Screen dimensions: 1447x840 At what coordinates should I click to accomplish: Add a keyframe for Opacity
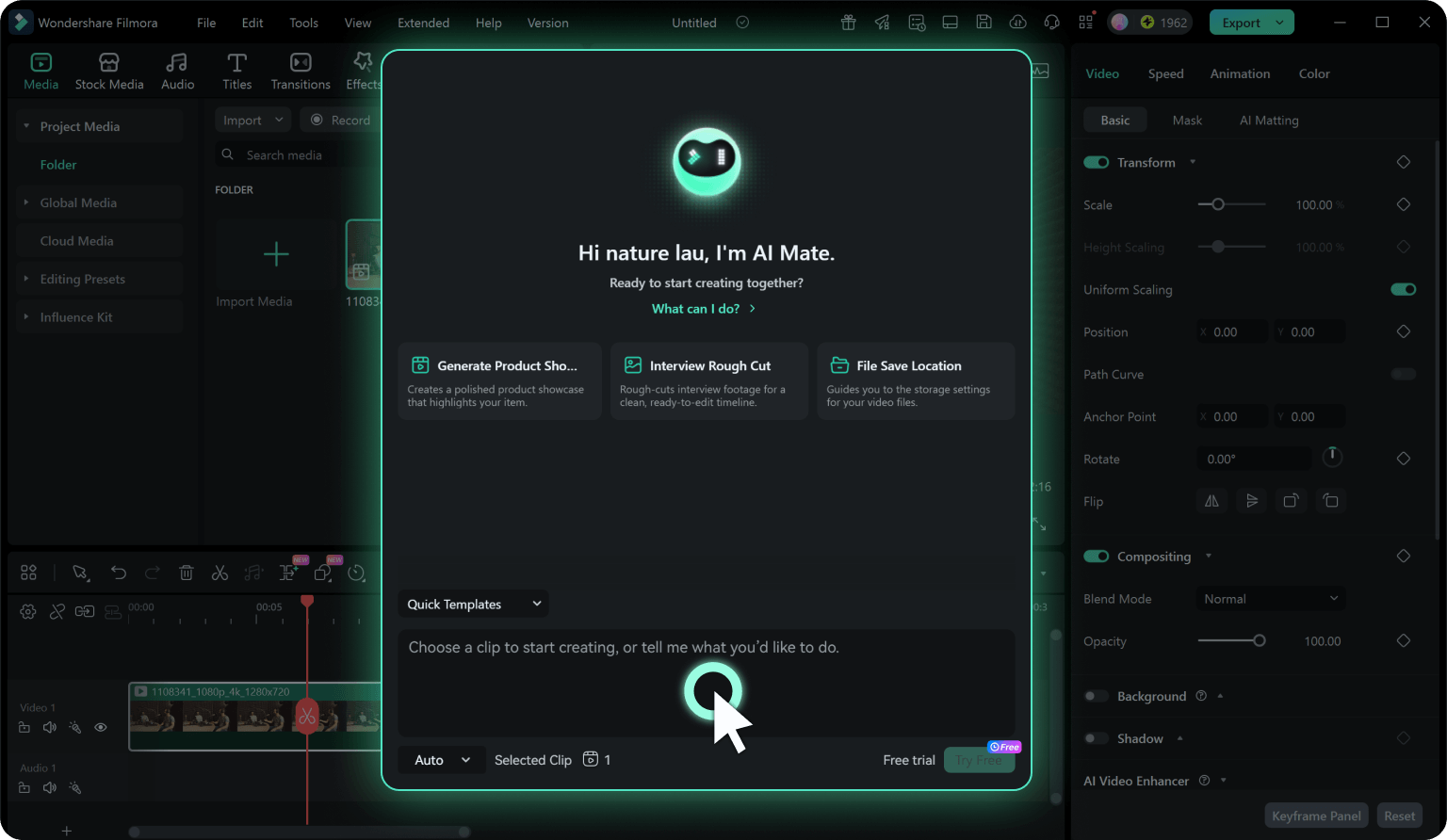tap(1404, 640)
